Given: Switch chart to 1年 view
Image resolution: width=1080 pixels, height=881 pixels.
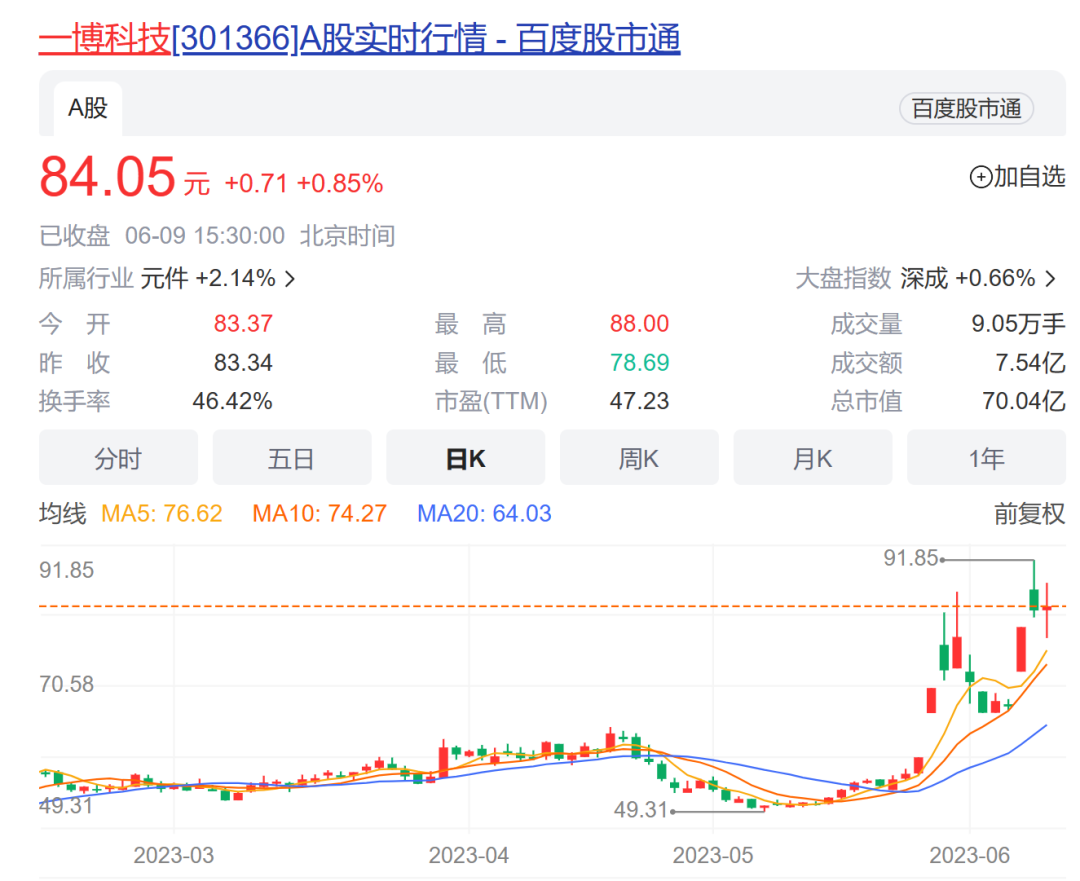Looking at the screenshot, I should click(986, 458).
